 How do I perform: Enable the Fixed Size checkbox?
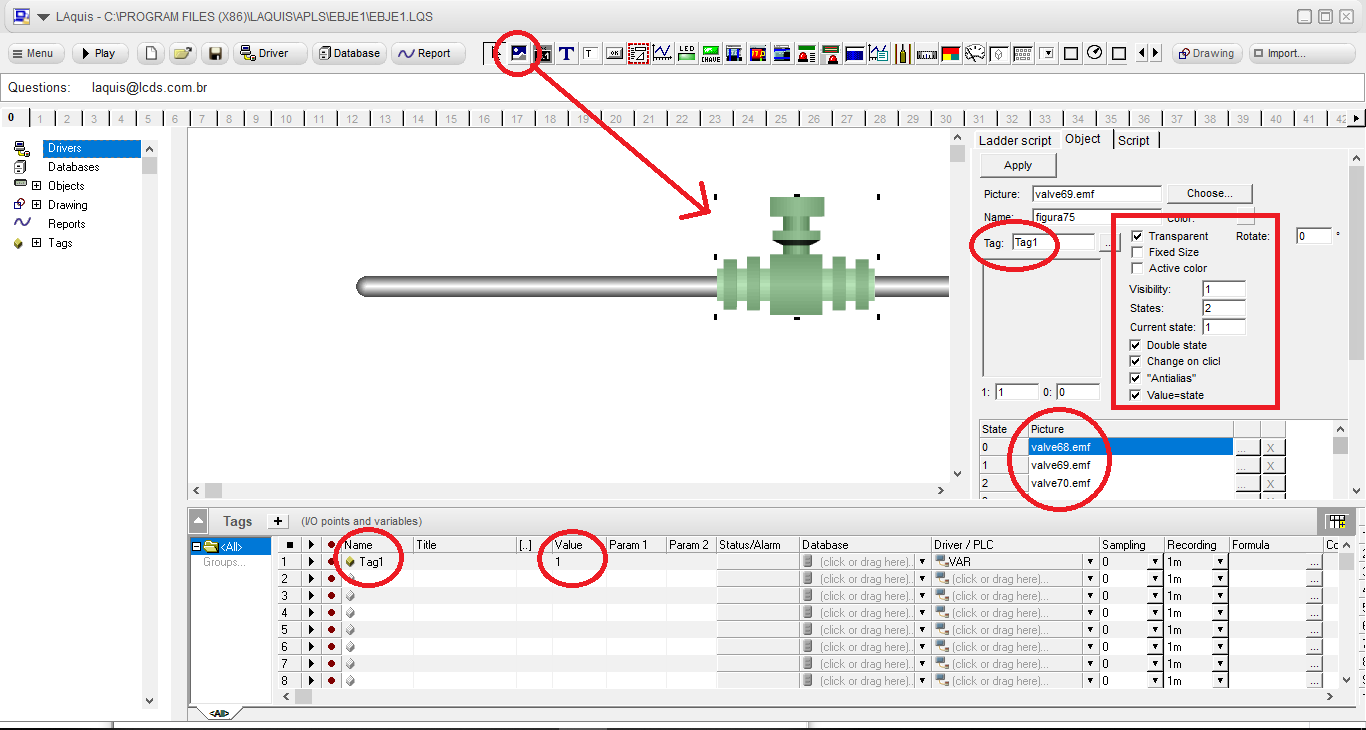[1137, 252]
